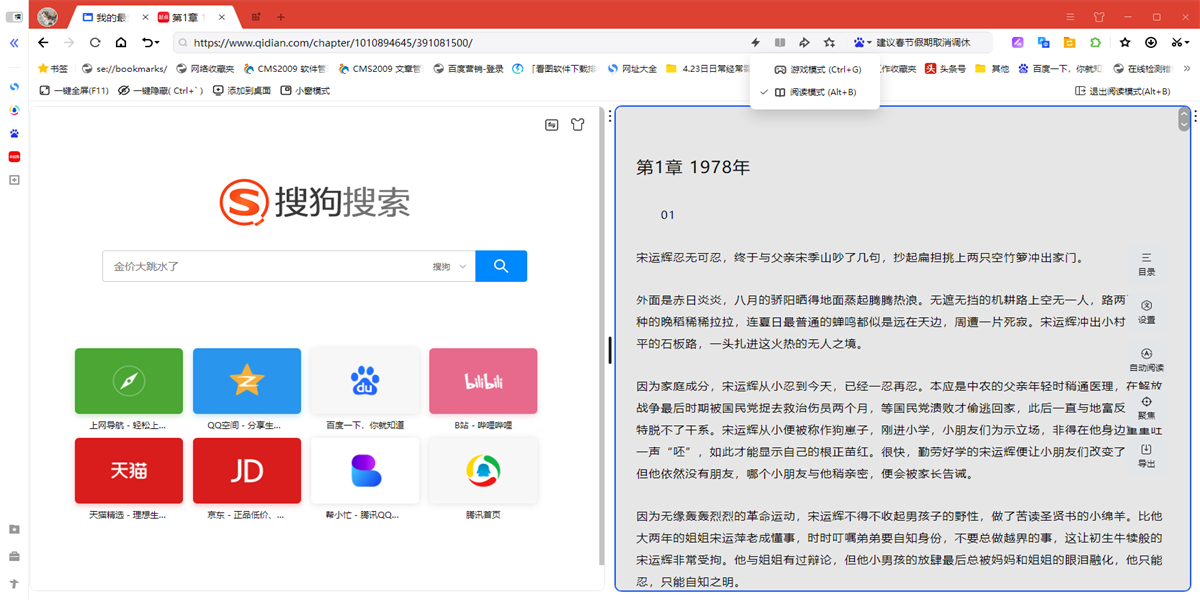Open the undo history dropdown arrow
This screenshot has width=1200, height=600.
click(x=157, y=43)
